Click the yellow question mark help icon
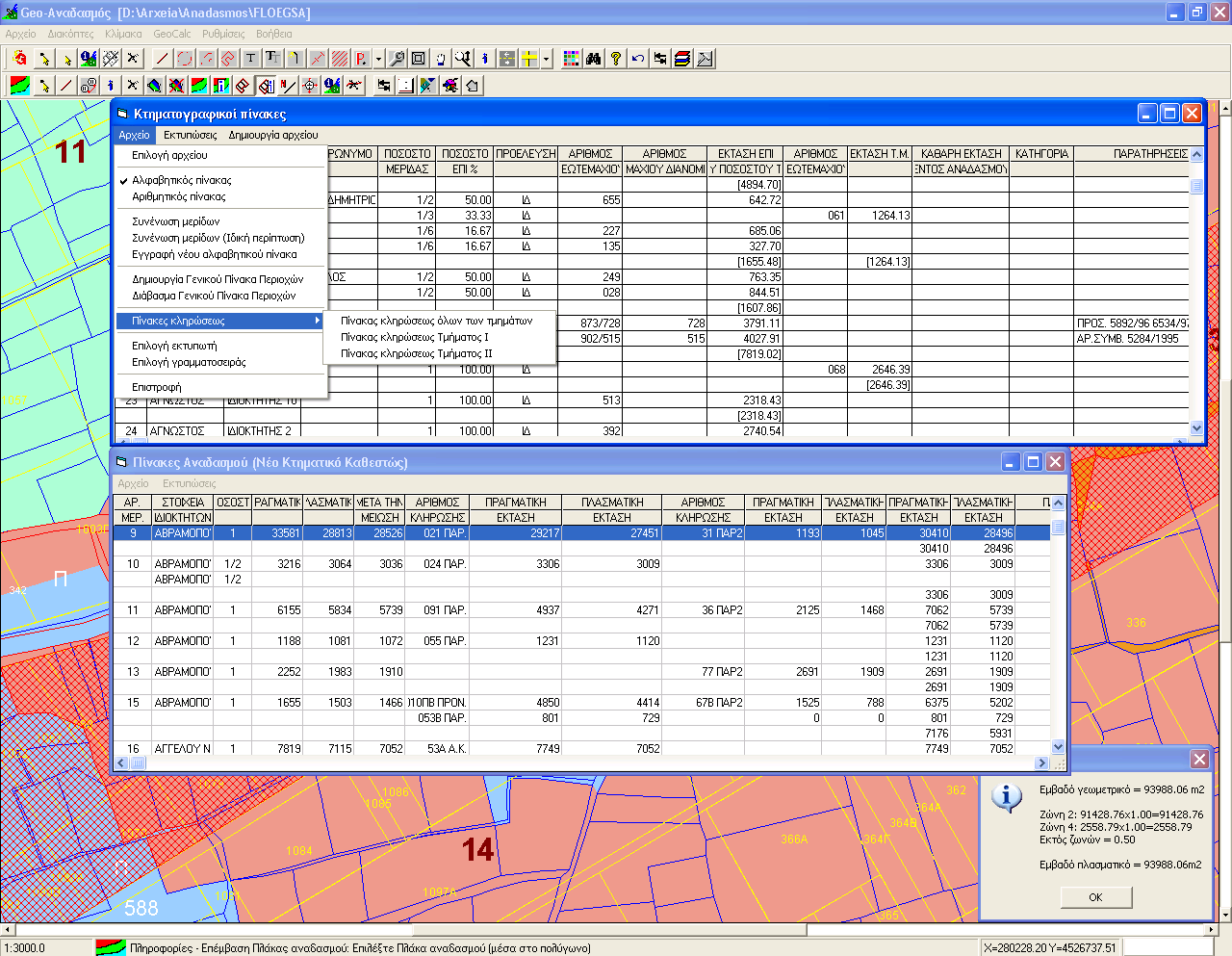1232x956 pixels. (x=616, y=59)
